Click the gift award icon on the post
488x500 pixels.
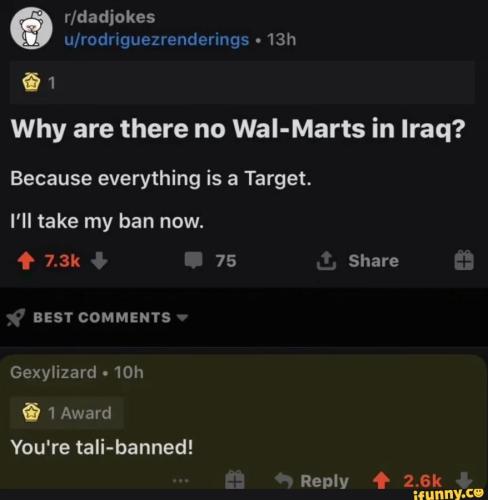click(x=464, y=260)
